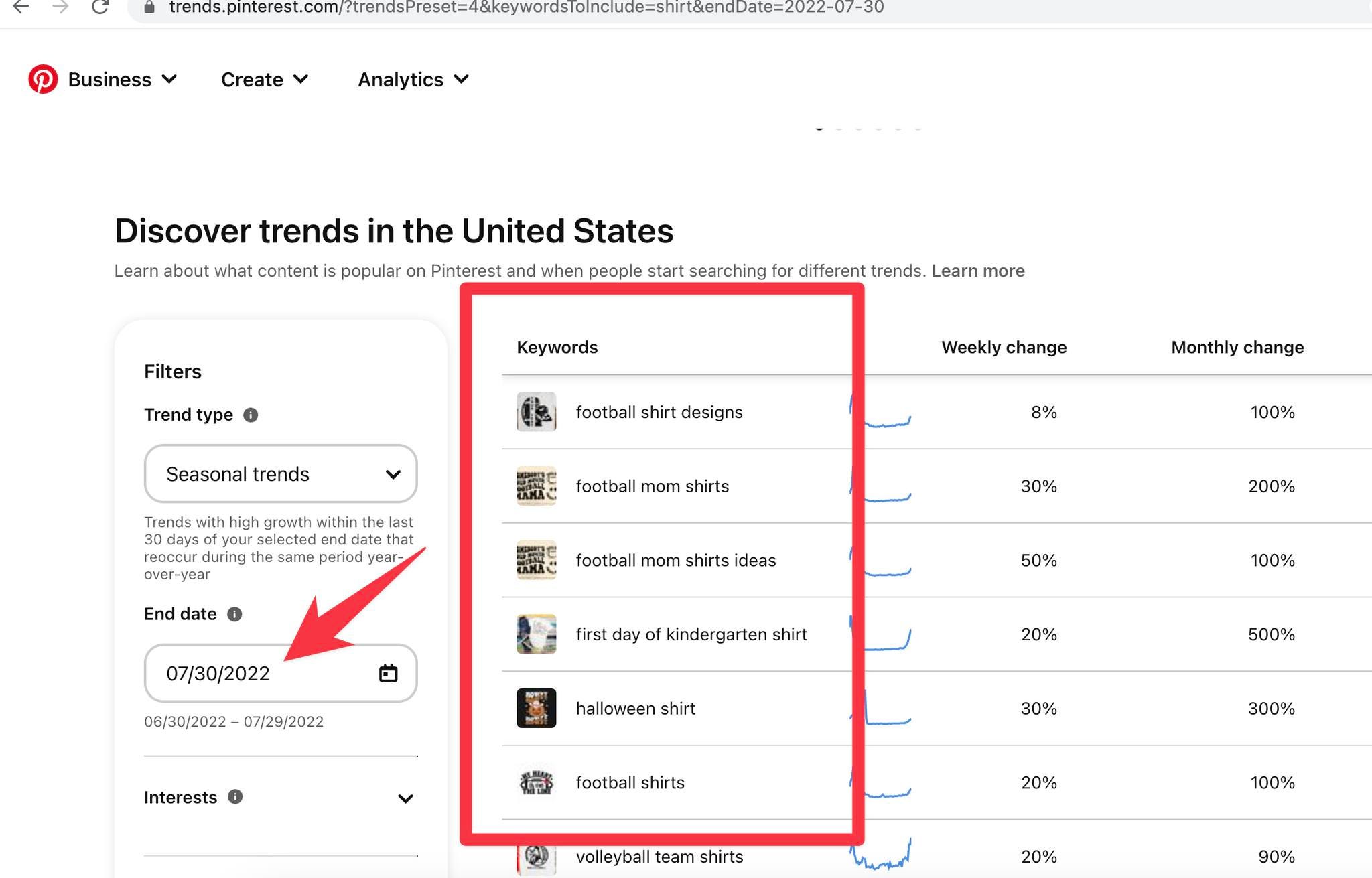1372x878 pixels.
Task: Select first day of kindergarten shirt keyword
Action: click(x=691, y=634)
